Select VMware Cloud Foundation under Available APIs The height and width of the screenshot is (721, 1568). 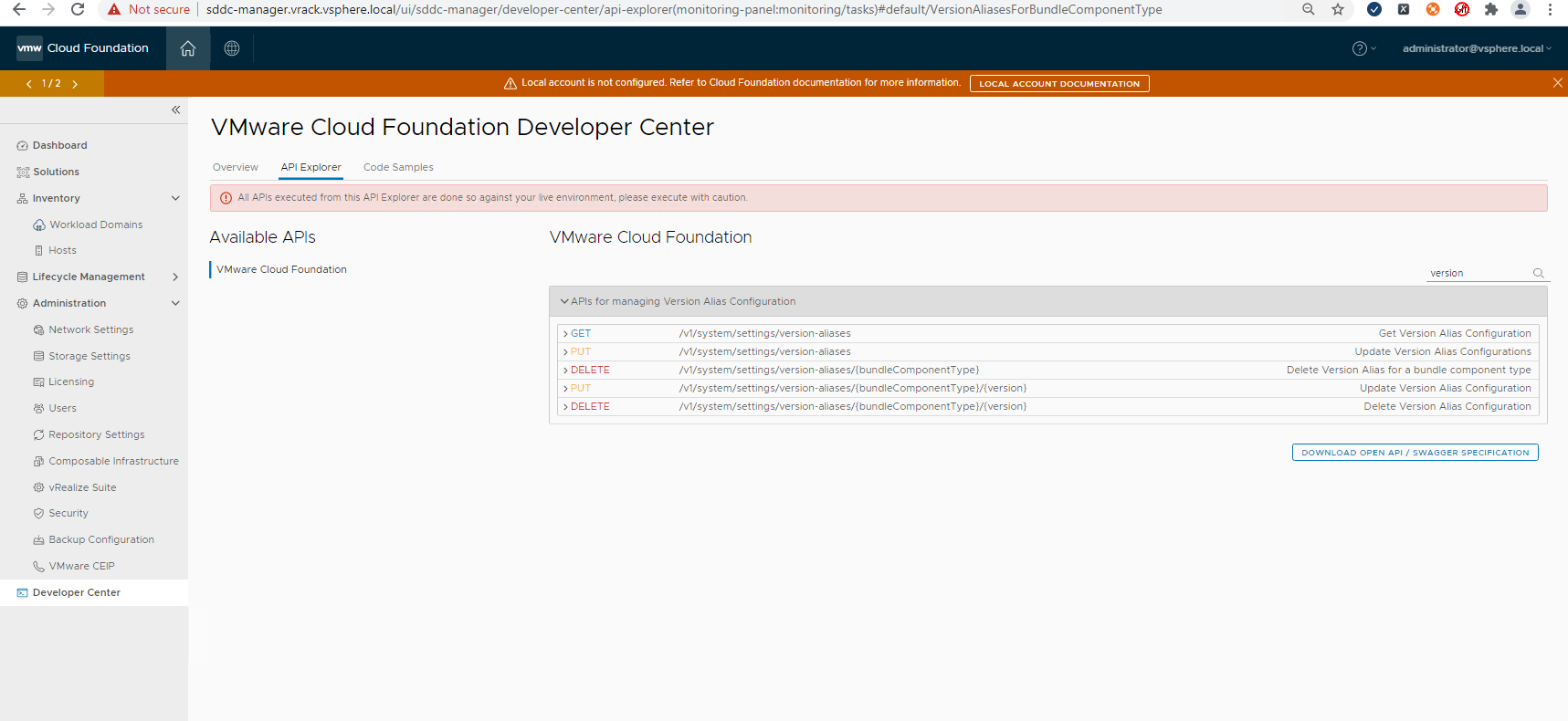pyautogui.click(x=281, y=269)
